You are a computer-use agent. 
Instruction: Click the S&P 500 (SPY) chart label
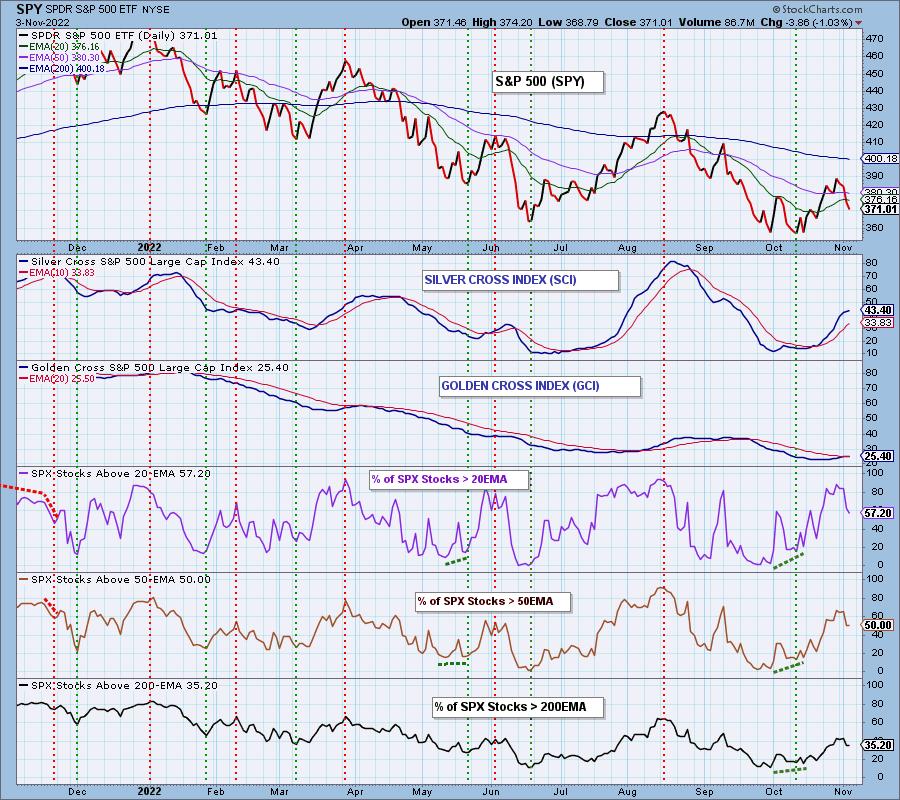point(548,81)
